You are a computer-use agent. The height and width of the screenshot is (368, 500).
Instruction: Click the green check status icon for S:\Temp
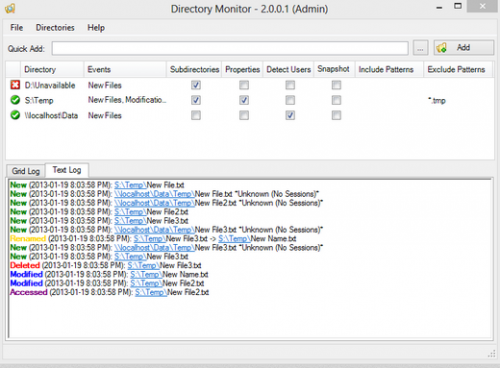[15, 100]
